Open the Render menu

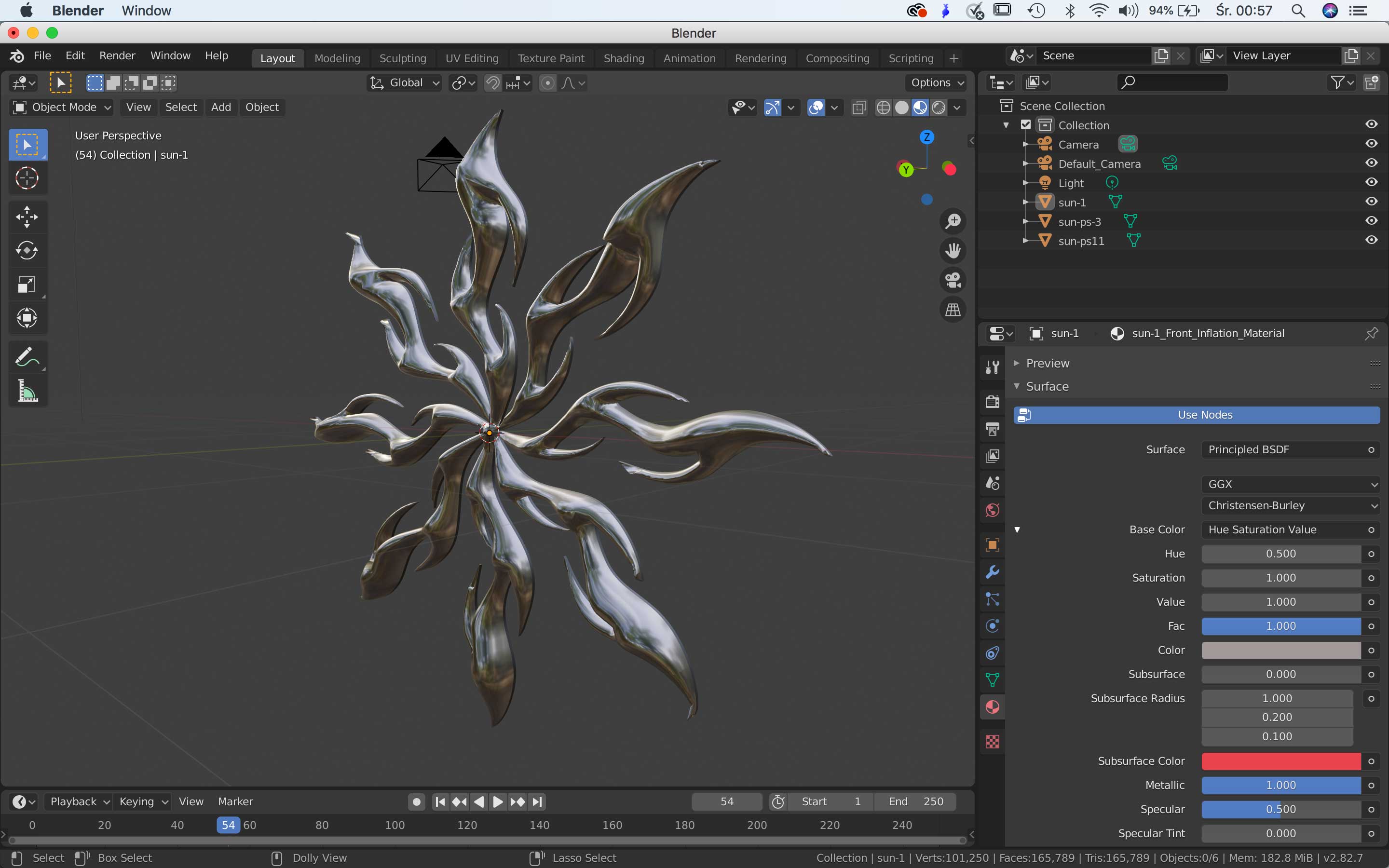tap(117, 55)
